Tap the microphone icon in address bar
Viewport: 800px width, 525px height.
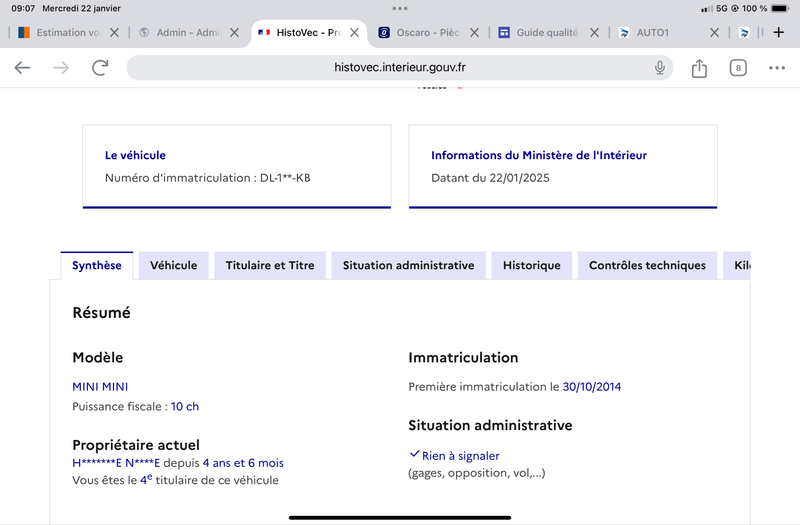tap(660, 67)
